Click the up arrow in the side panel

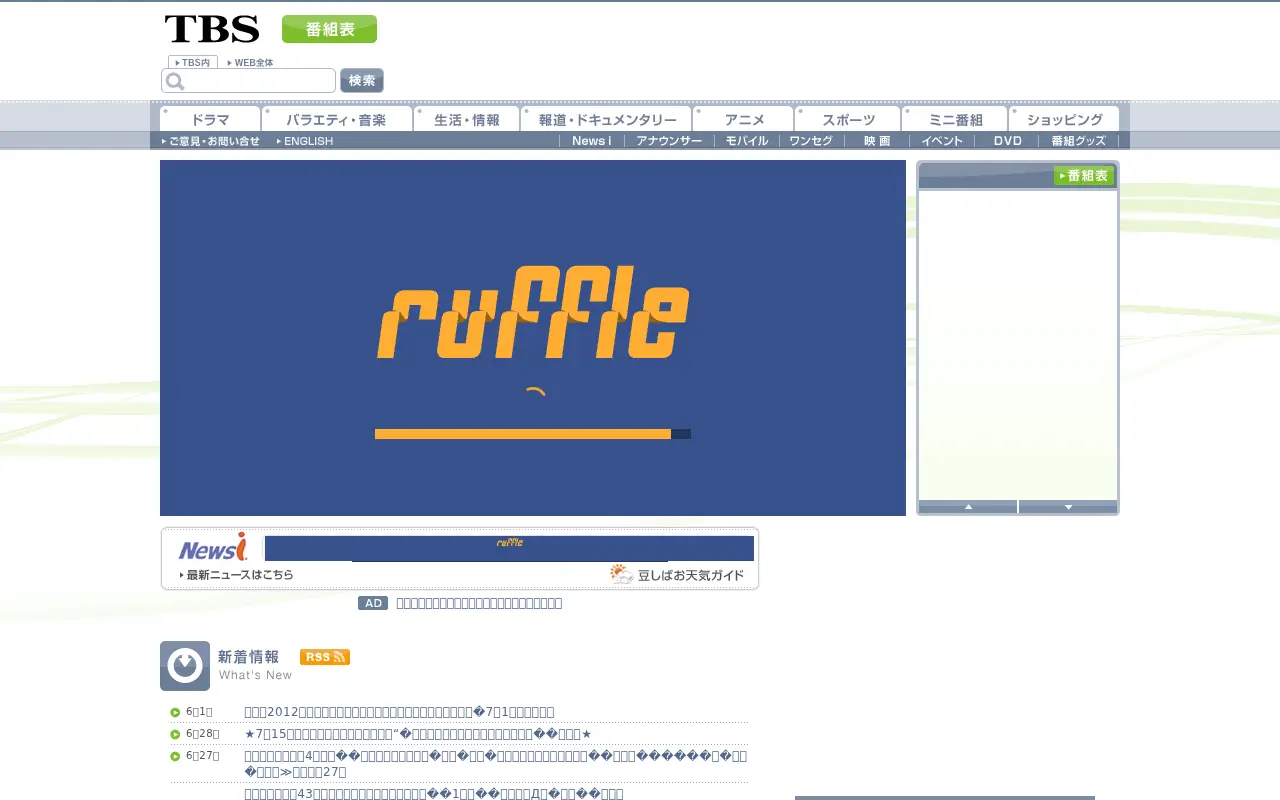(x=968, y=507)
